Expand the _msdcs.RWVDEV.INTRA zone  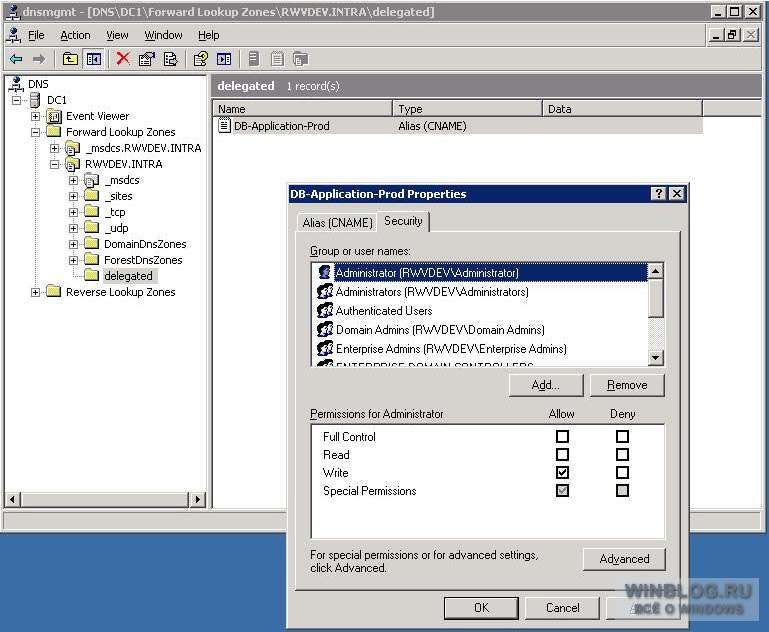54,148
